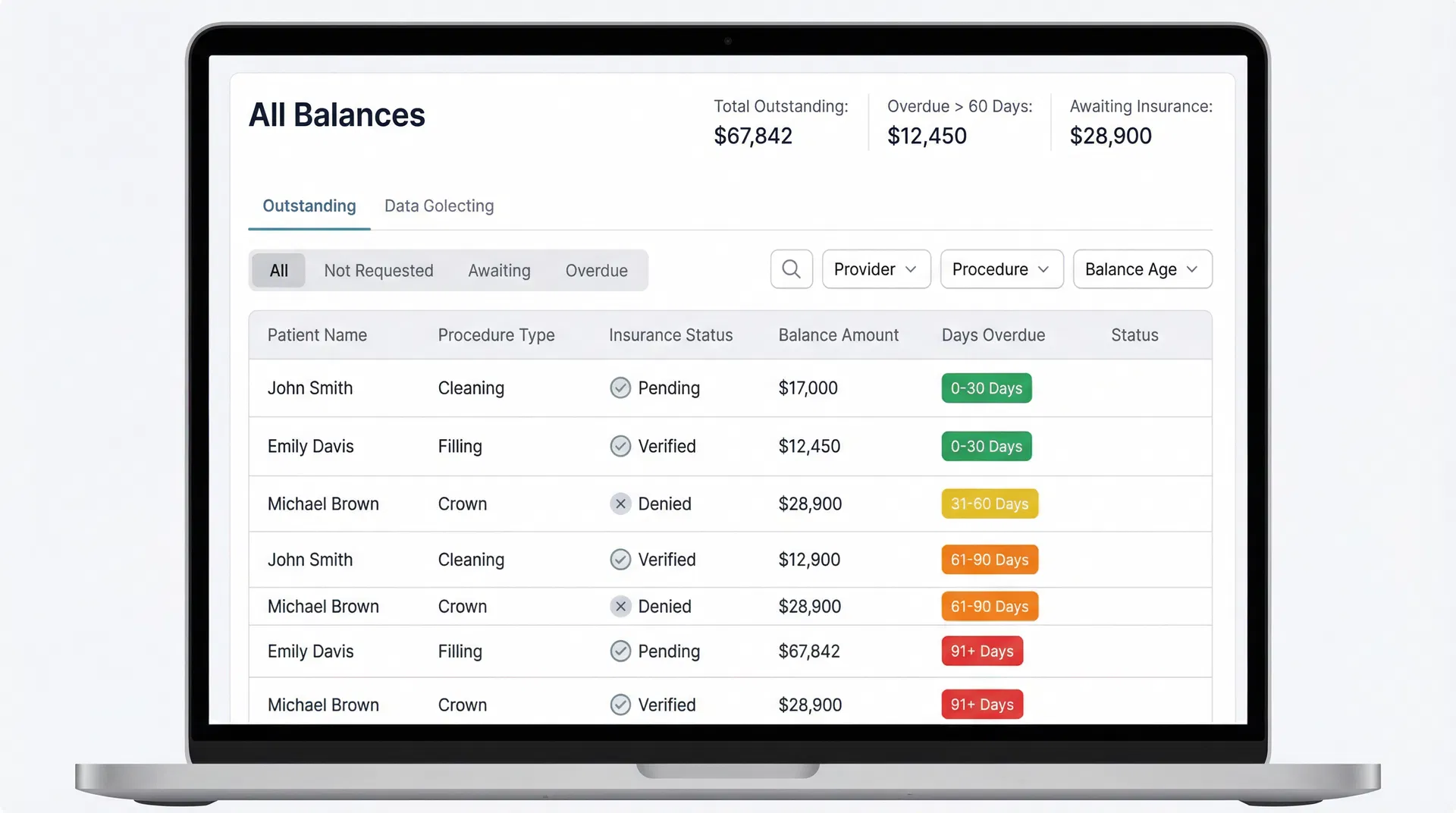Open the Provider dropdown

(x=876, y=268)
